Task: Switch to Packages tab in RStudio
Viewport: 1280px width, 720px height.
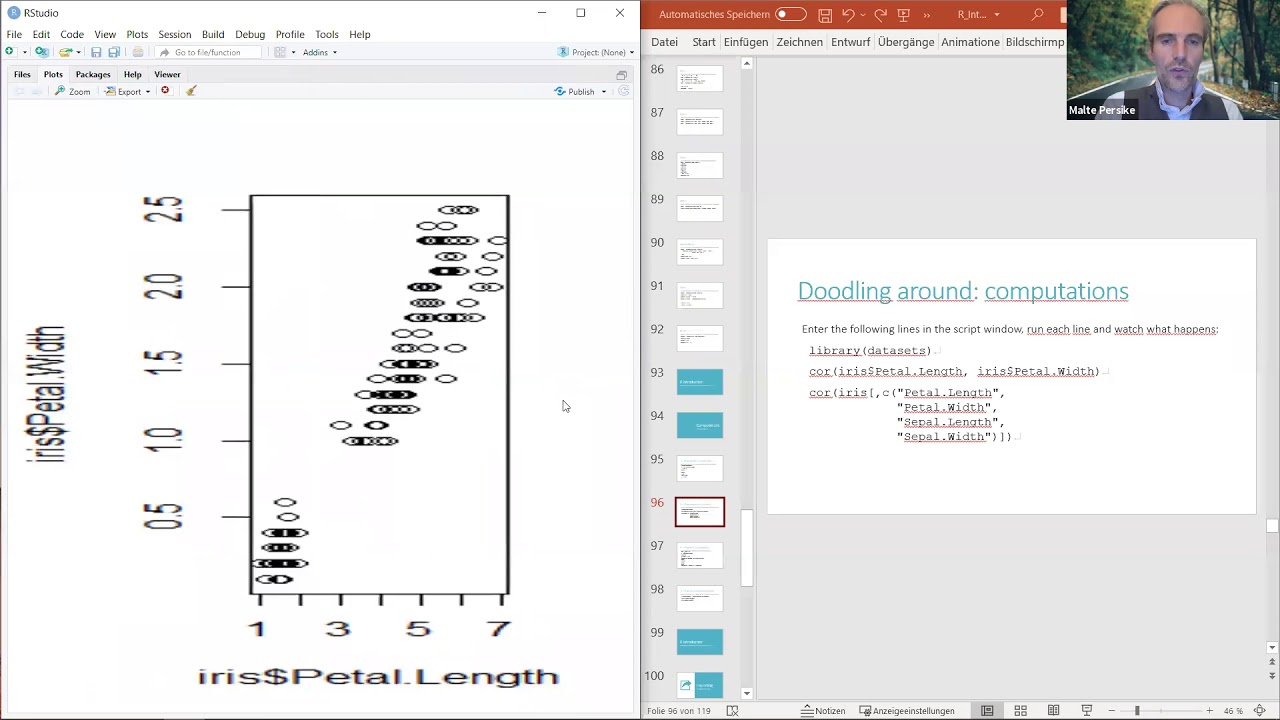Action: click(93, 74)
